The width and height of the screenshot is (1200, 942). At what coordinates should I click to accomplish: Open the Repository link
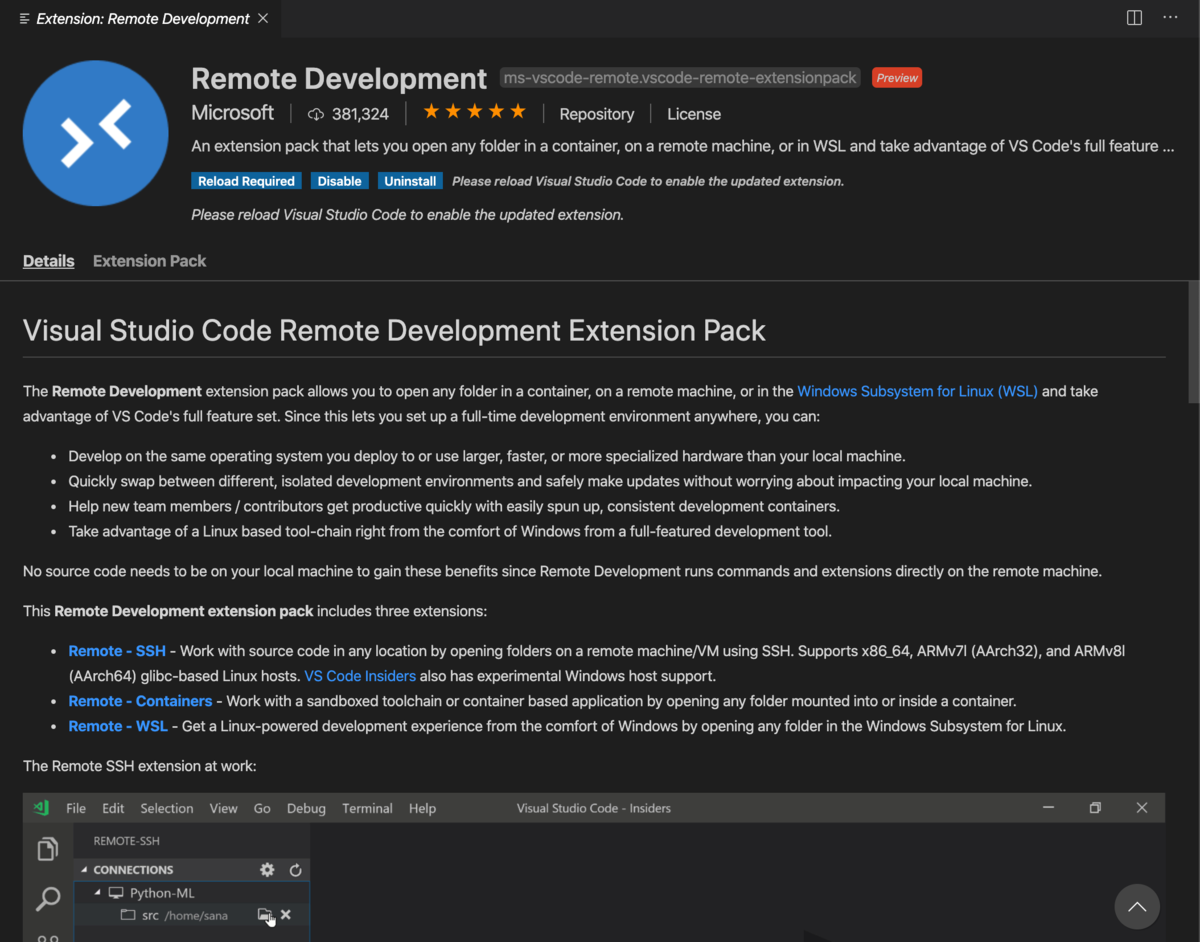pyautogui.click(x=596, y=114)
